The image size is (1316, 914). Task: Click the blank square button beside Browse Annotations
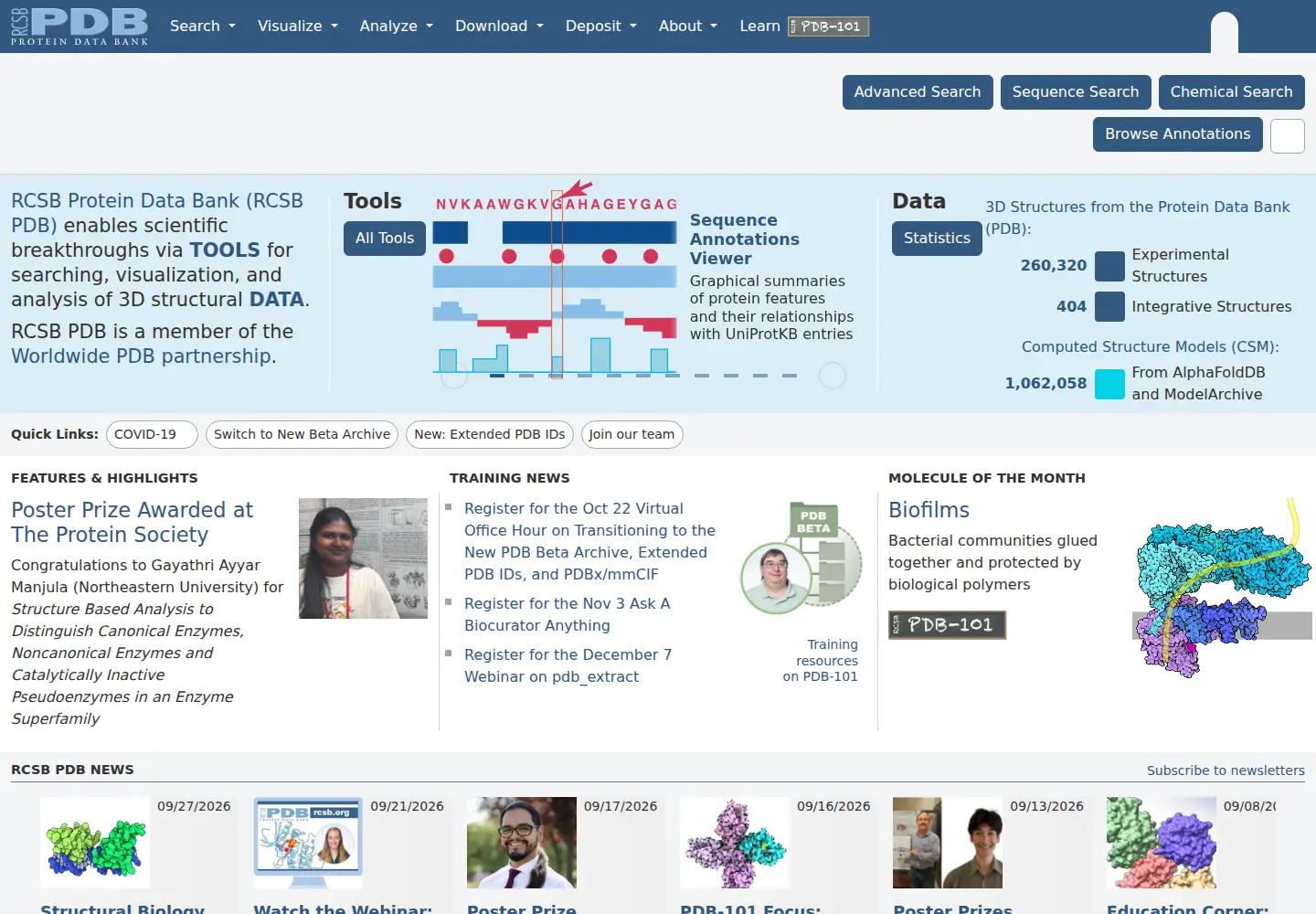1288,136
